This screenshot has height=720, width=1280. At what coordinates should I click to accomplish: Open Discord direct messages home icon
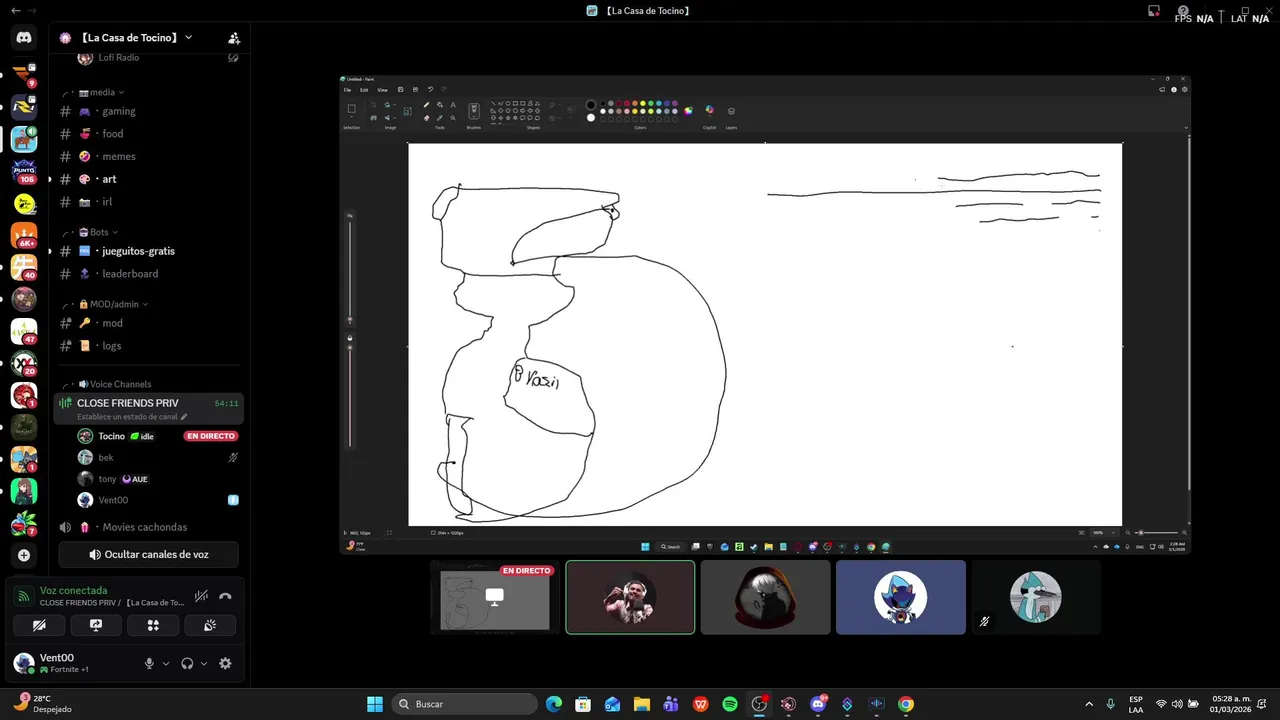point(24,38)
